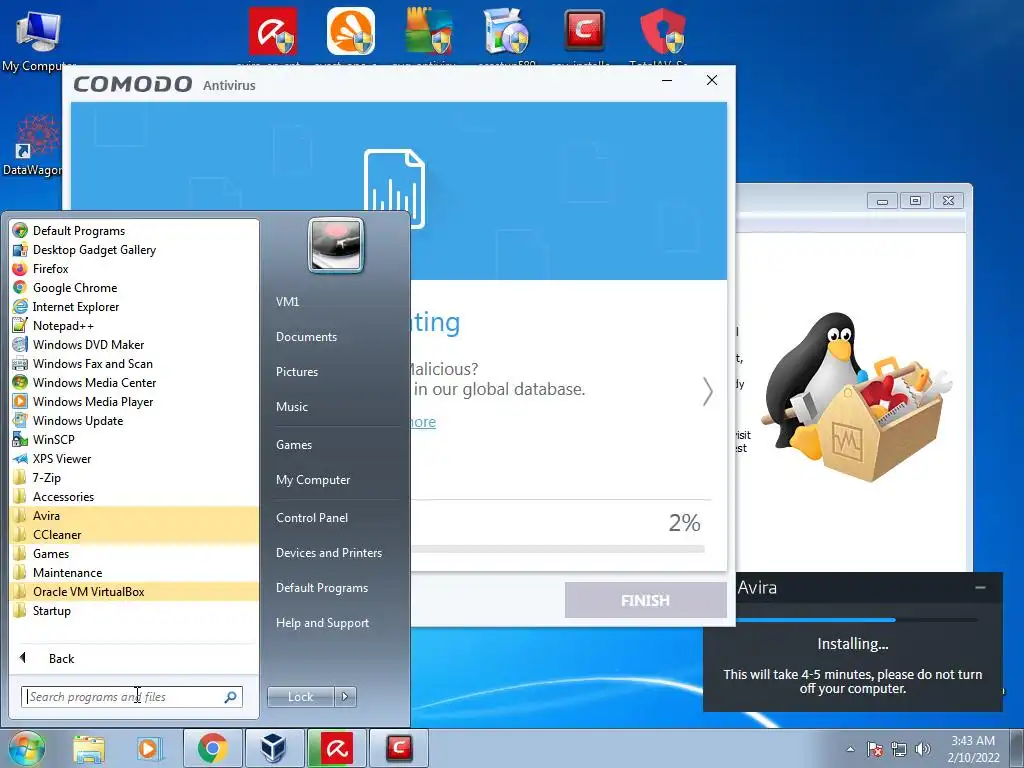The width and height of the screenshot is (1024, 768).
Task: Open Default Programs in the right pane
Action: (322, 588)
